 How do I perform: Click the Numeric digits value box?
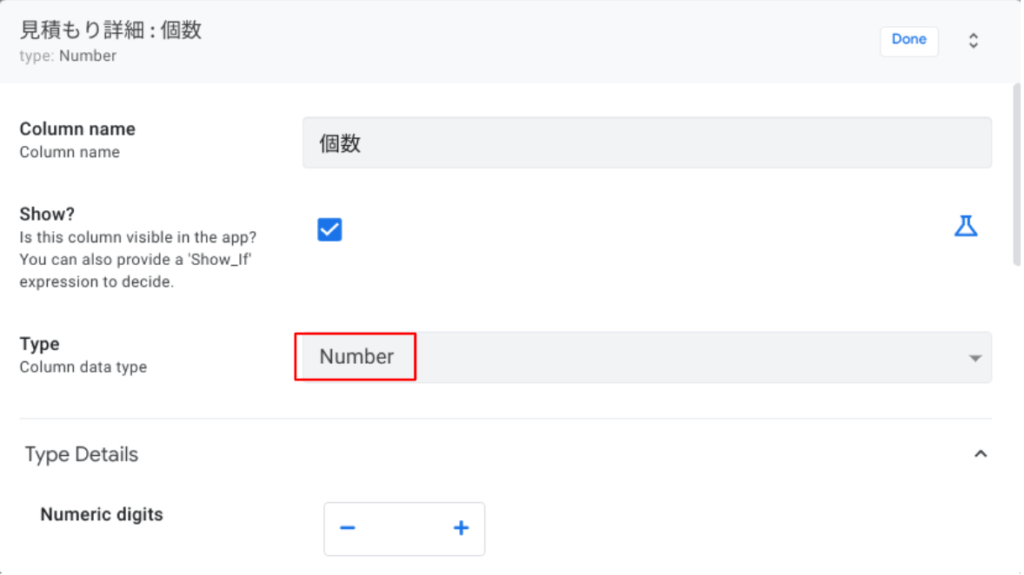tap(404, 528)
